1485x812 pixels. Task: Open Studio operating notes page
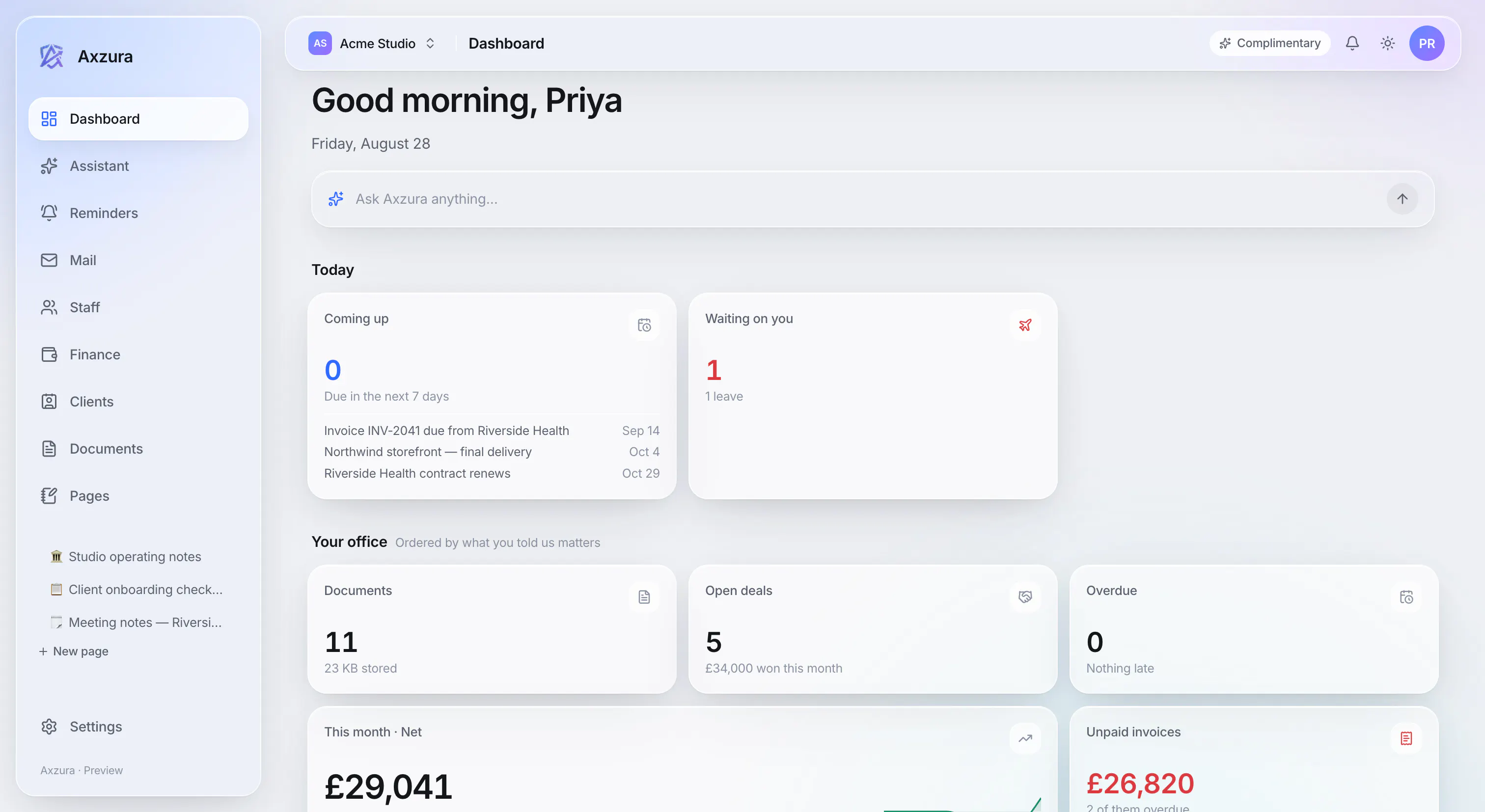(x=135, y=557)
